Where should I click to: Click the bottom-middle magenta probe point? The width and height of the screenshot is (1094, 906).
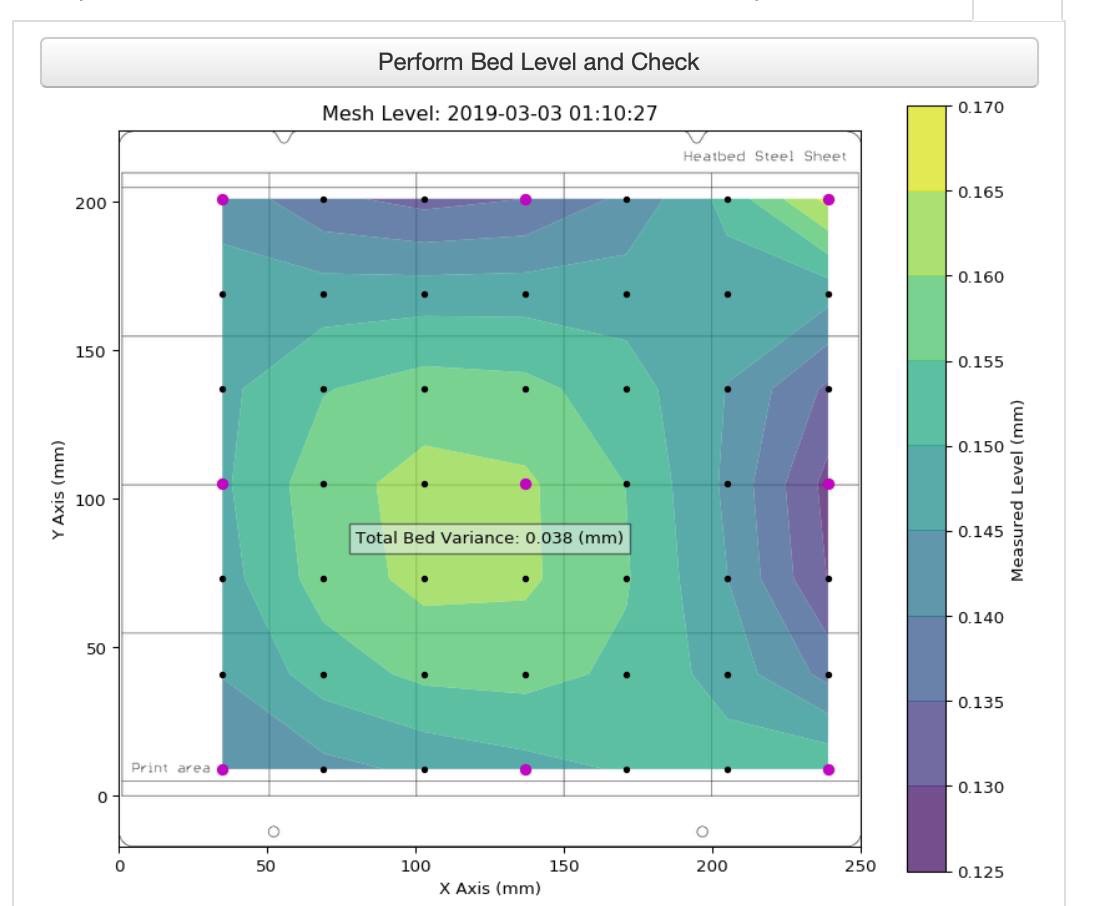[525, 770]
